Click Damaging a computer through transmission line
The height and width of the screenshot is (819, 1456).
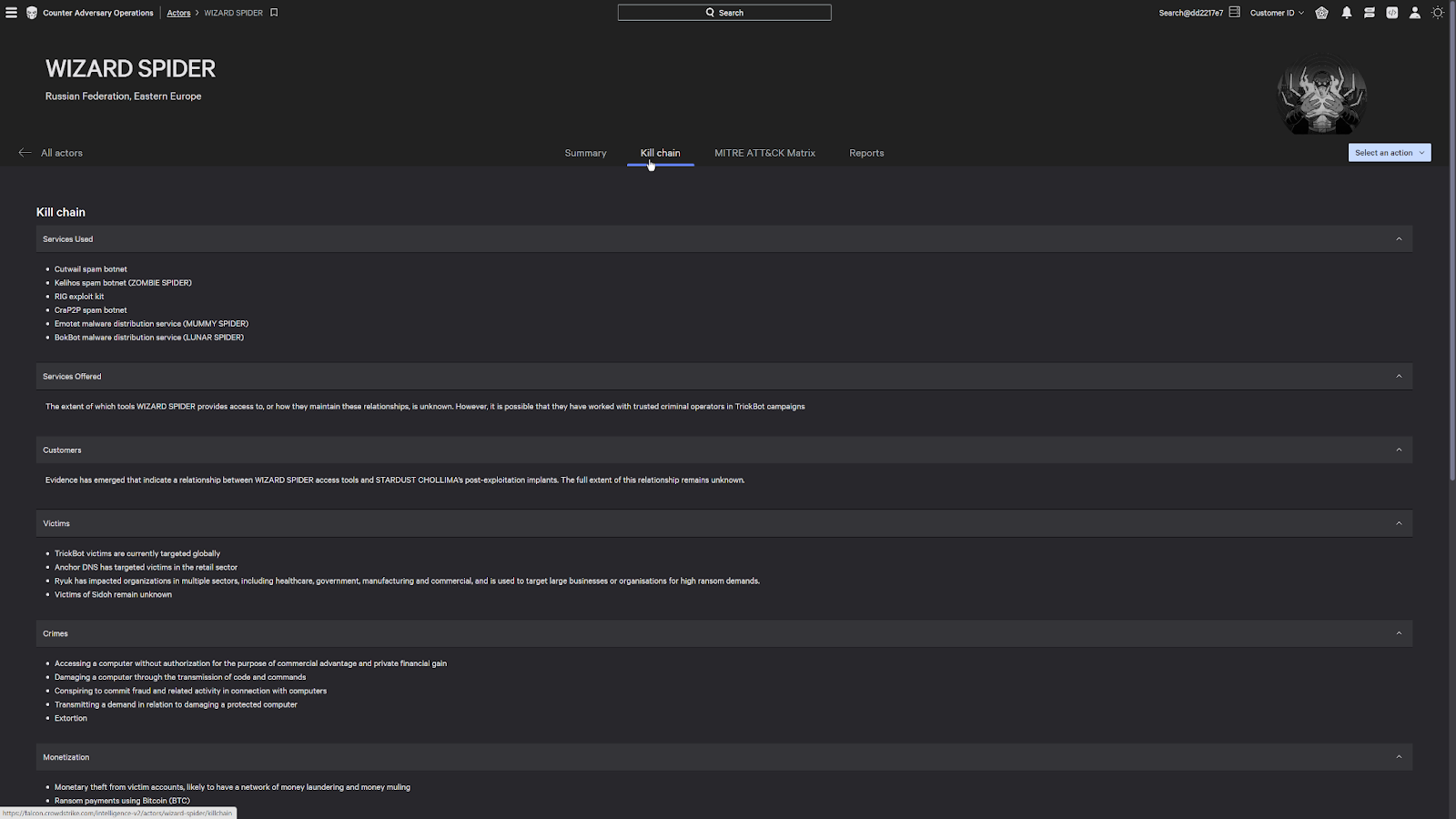[180, 677]
